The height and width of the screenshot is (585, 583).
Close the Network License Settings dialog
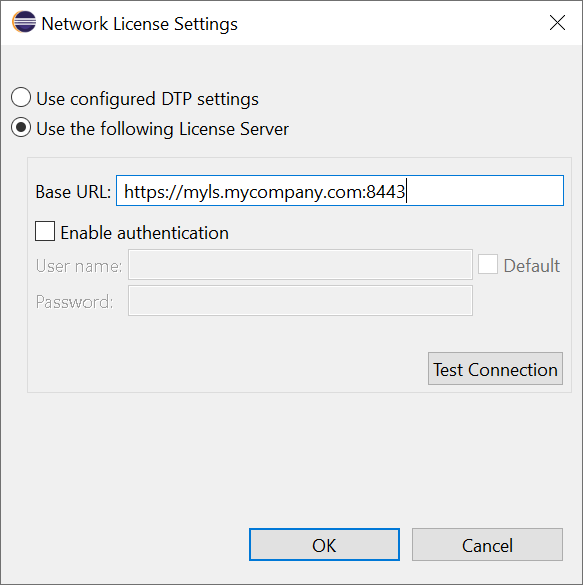coord(557,23)
